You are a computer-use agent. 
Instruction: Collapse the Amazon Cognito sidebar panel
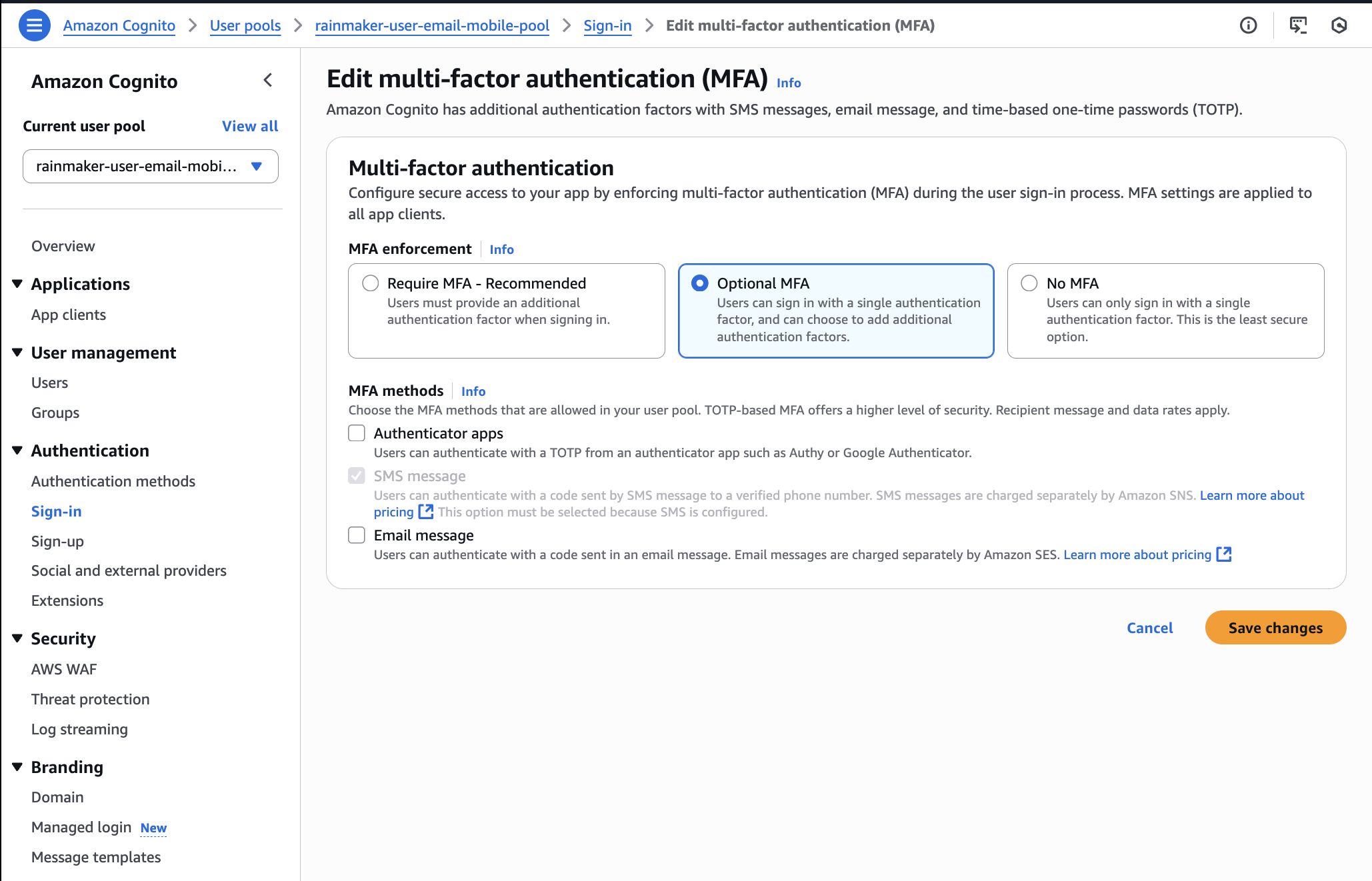tap(268, 80)
